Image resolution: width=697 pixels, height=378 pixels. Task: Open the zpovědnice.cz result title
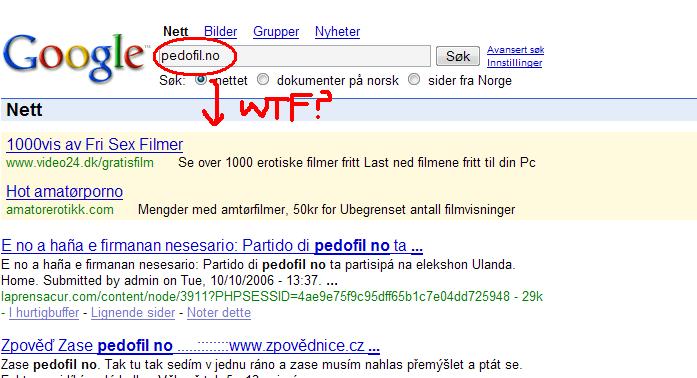pyautogui.click(x=190, y=346)
